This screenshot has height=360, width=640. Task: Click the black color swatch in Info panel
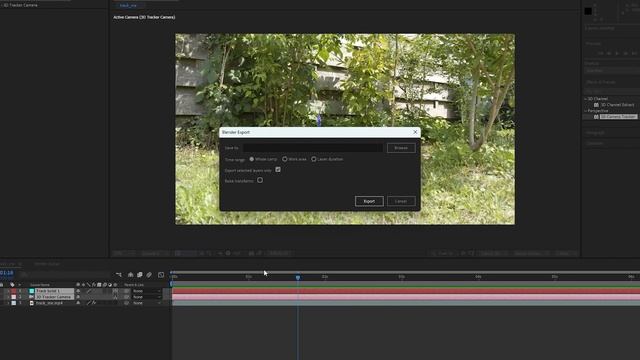point(588,11)
